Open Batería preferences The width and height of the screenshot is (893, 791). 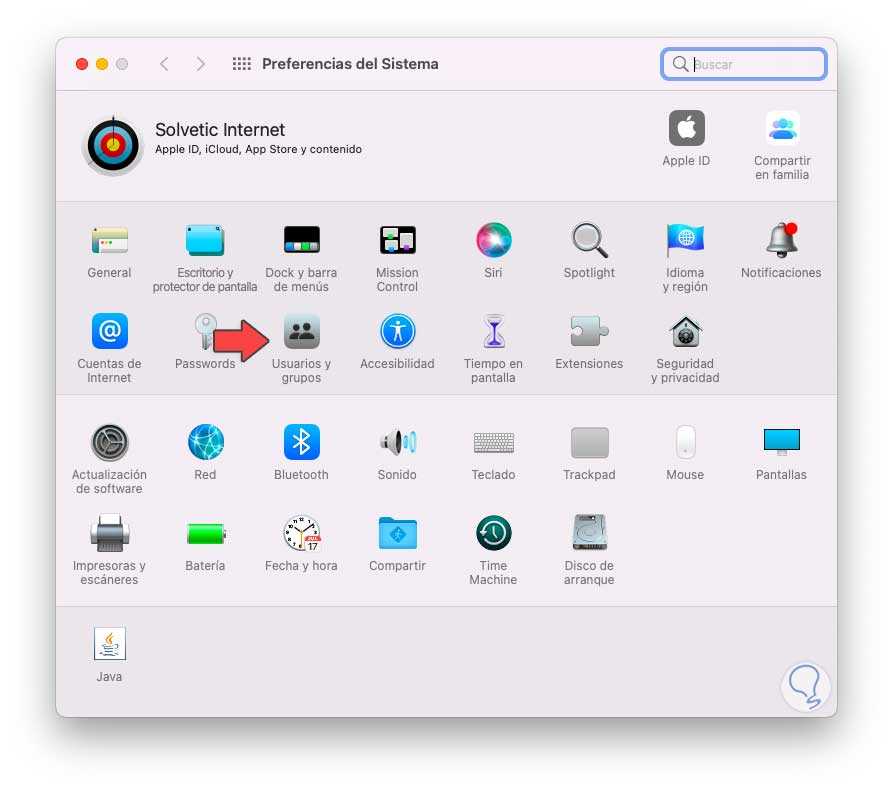pos(205,534)
